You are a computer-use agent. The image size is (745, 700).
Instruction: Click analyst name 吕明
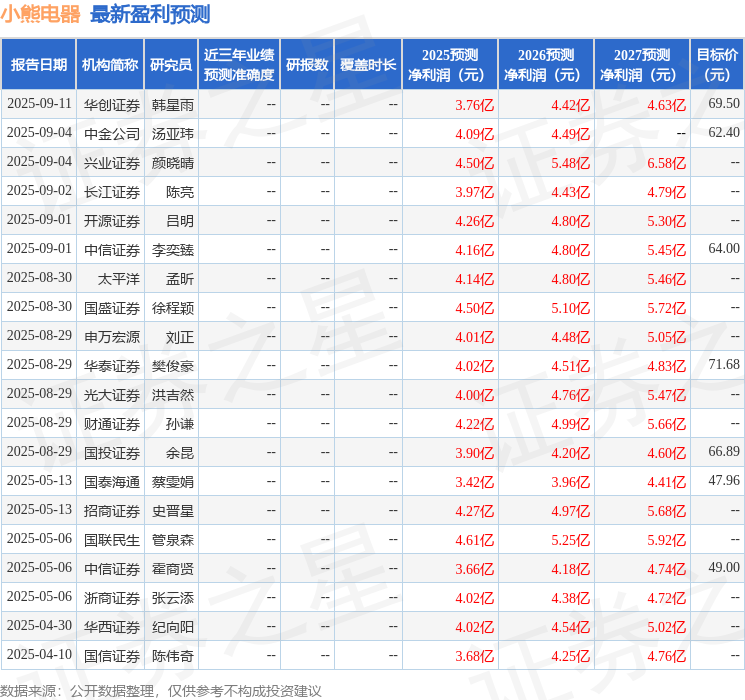click(180, 221)
